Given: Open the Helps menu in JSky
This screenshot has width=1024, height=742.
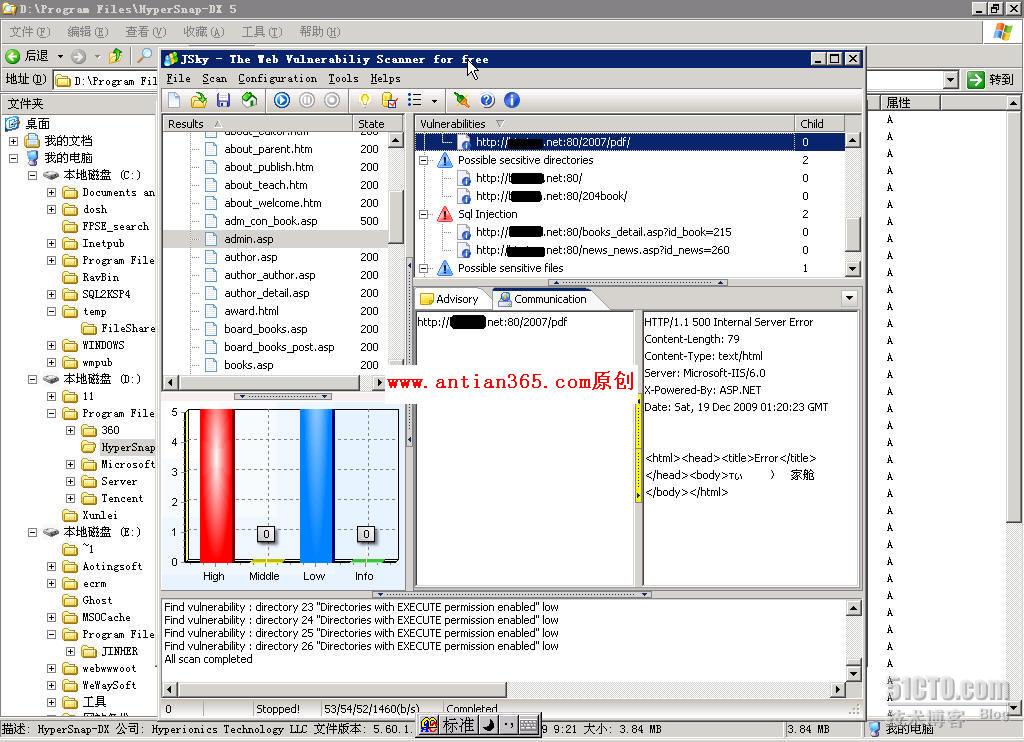Looking at the screenshot, I should (x=385, y=78).
